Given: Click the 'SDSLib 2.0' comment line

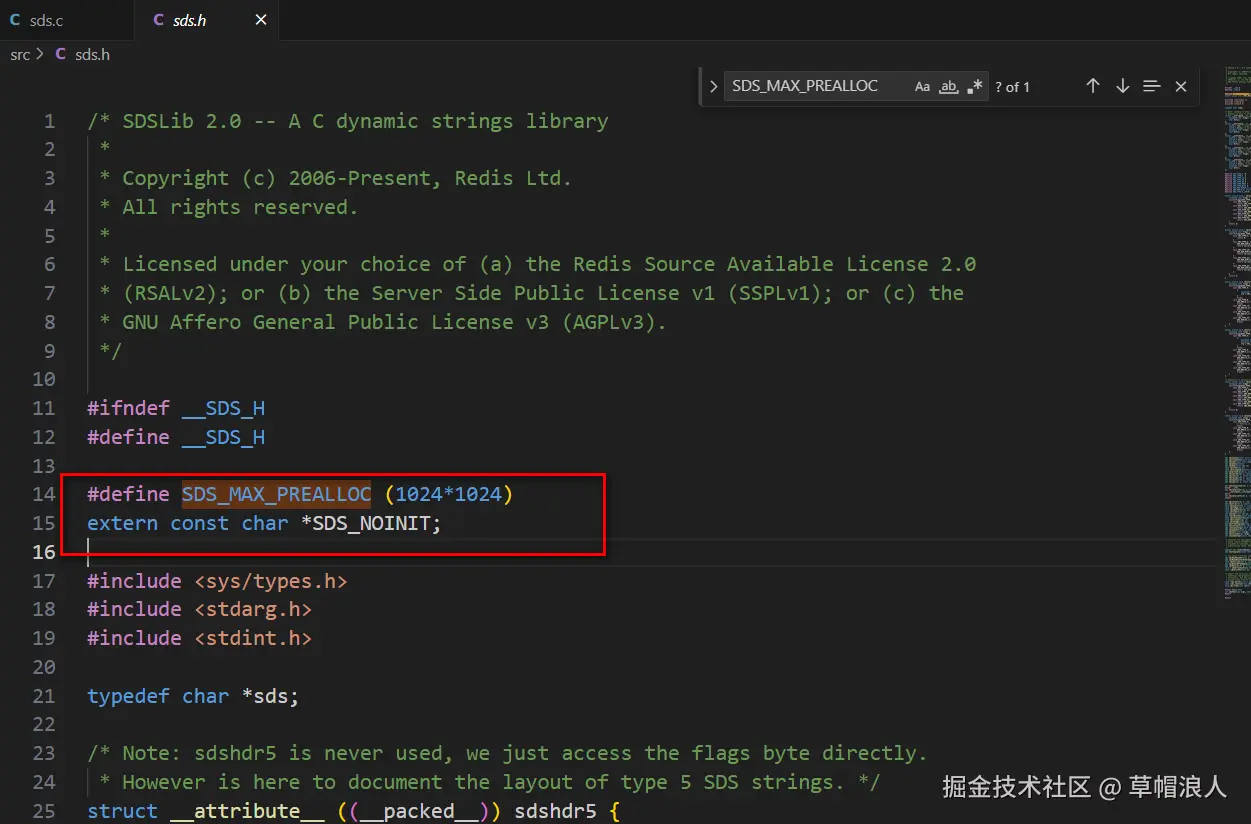Looking at the screenshot, I should (348, 121).
